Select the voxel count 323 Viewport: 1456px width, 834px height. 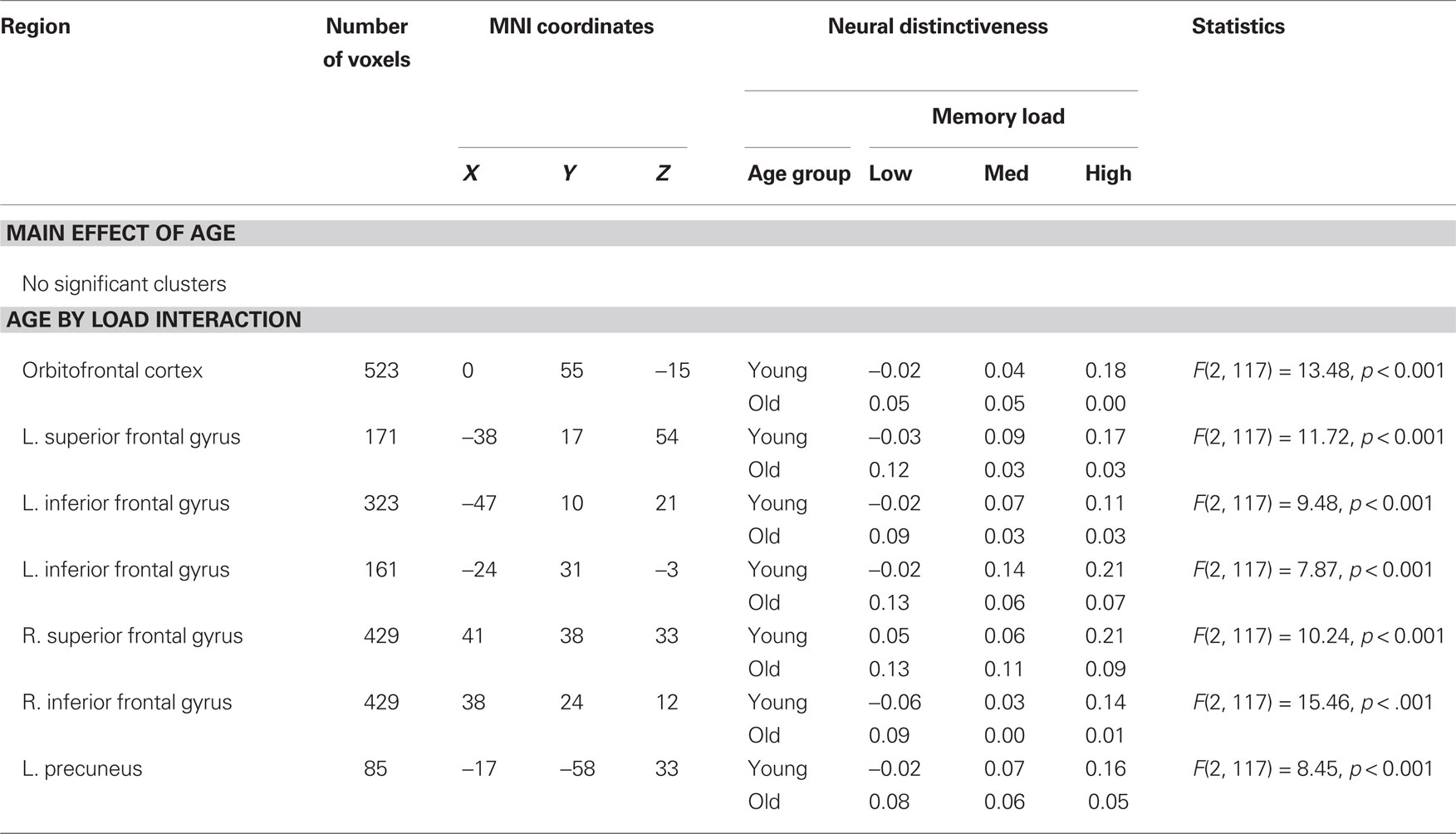tap(381, 503)
